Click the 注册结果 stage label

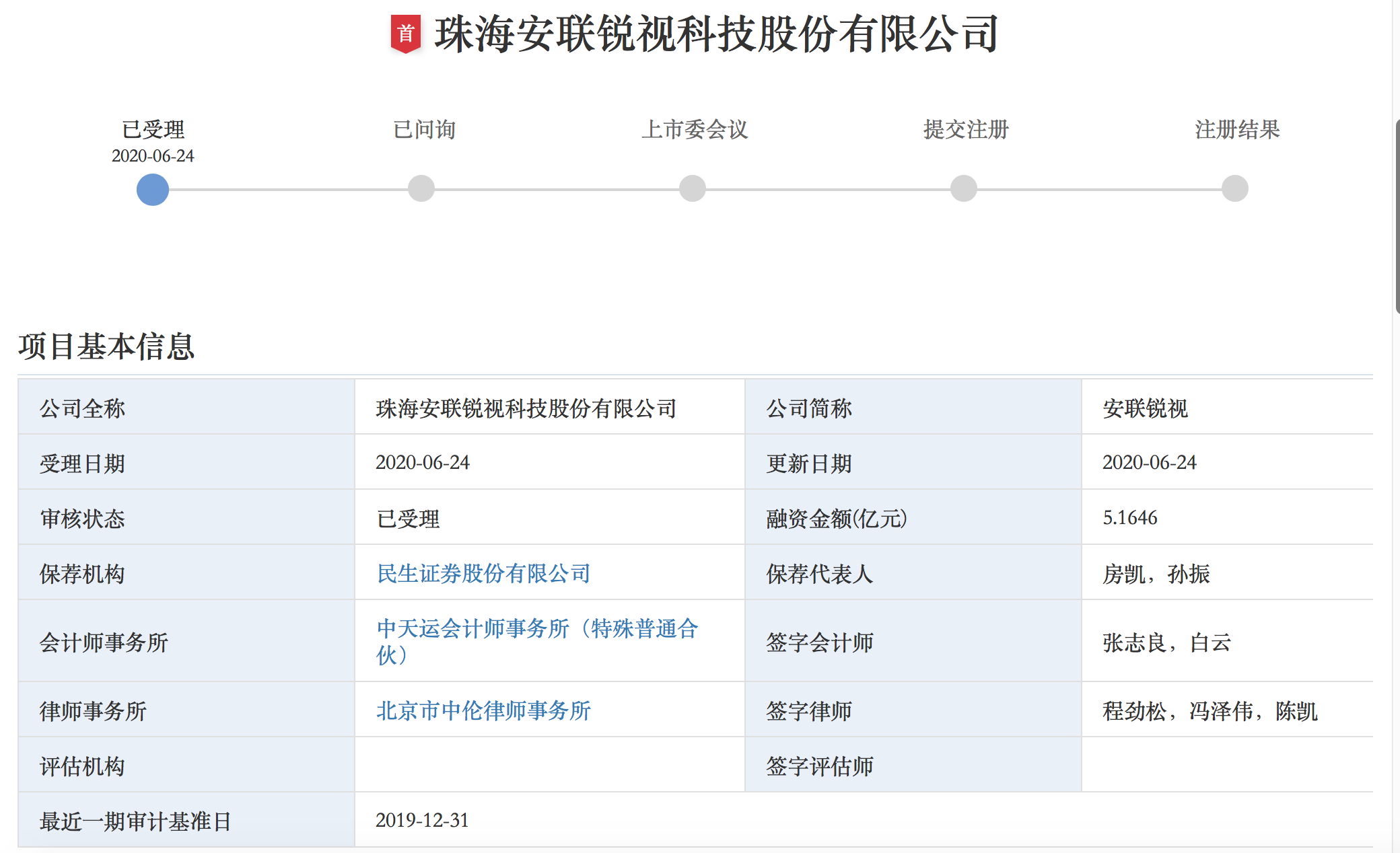(1238, 131)
